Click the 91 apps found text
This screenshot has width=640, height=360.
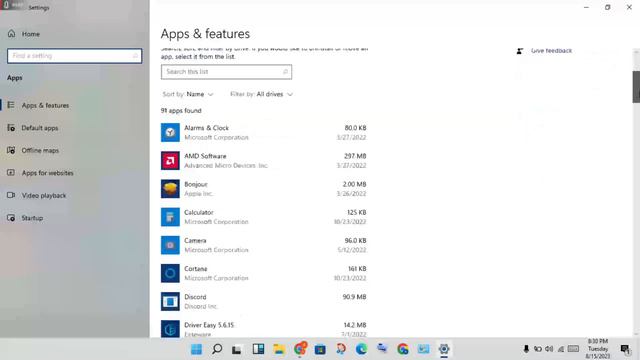pos(181,111)
